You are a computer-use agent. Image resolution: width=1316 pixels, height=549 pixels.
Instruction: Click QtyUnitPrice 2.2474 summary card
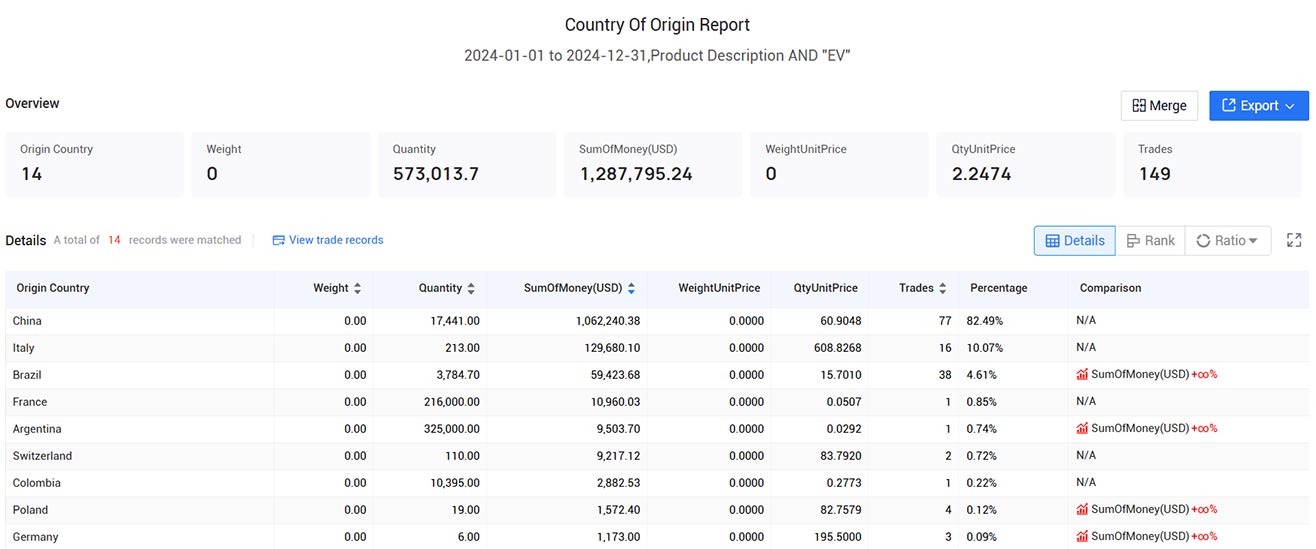(1026, 164)
